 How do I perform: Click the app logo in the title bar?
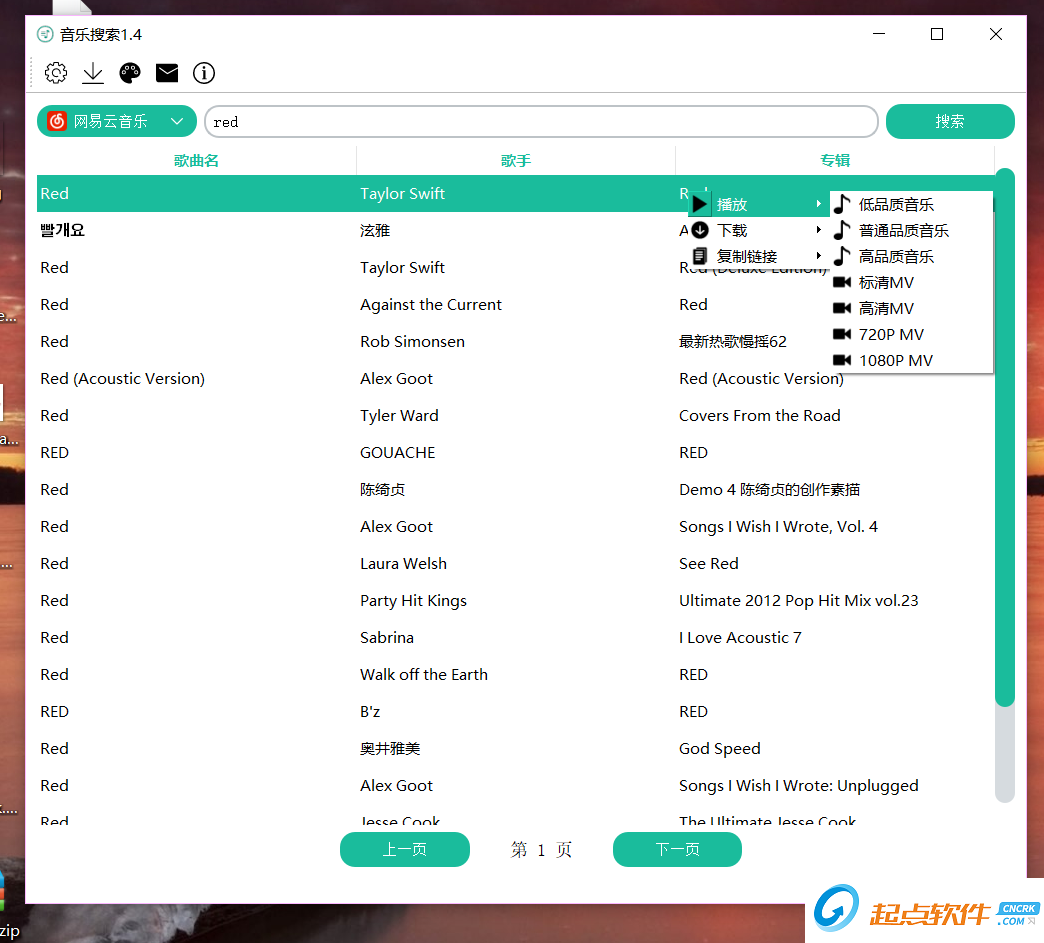(x=45, y=34)
